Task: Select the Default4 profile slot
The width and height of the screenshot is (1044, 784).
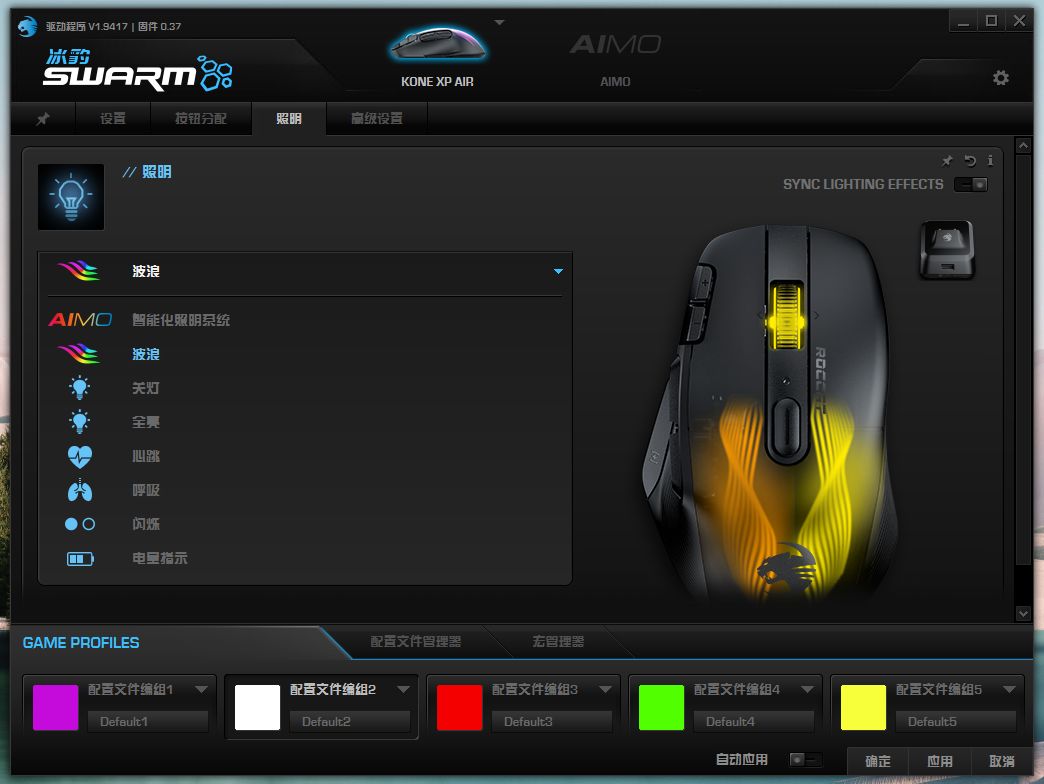Action: 754,721
